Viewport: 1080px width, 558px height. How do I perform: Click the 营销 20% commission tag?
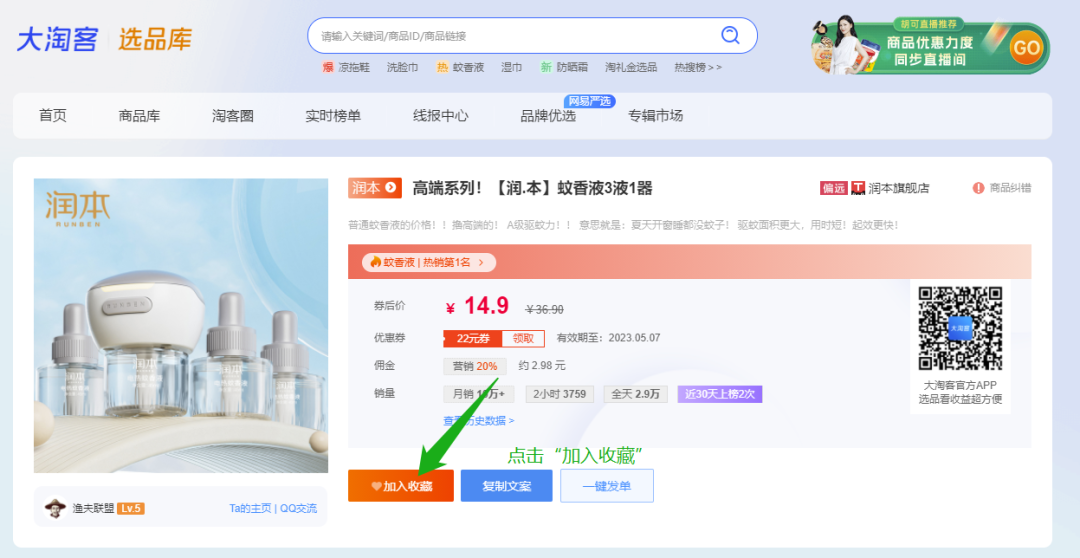[x=475, y=366]
